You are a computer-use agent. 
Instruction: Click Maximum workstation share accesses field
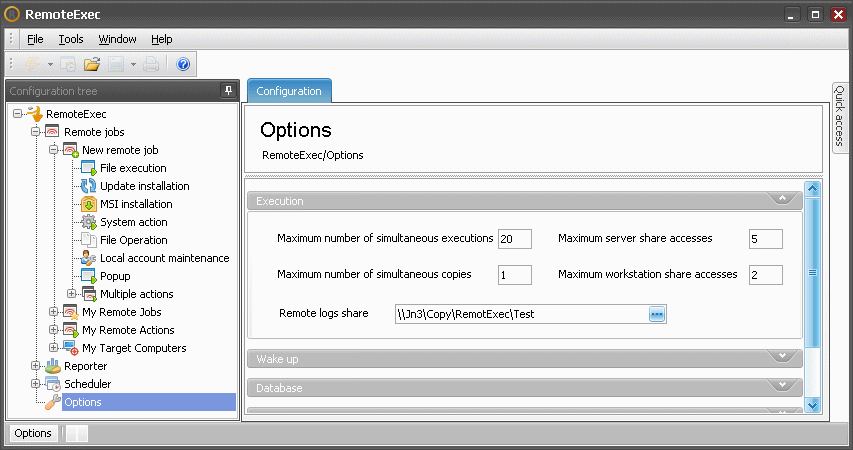765,275
